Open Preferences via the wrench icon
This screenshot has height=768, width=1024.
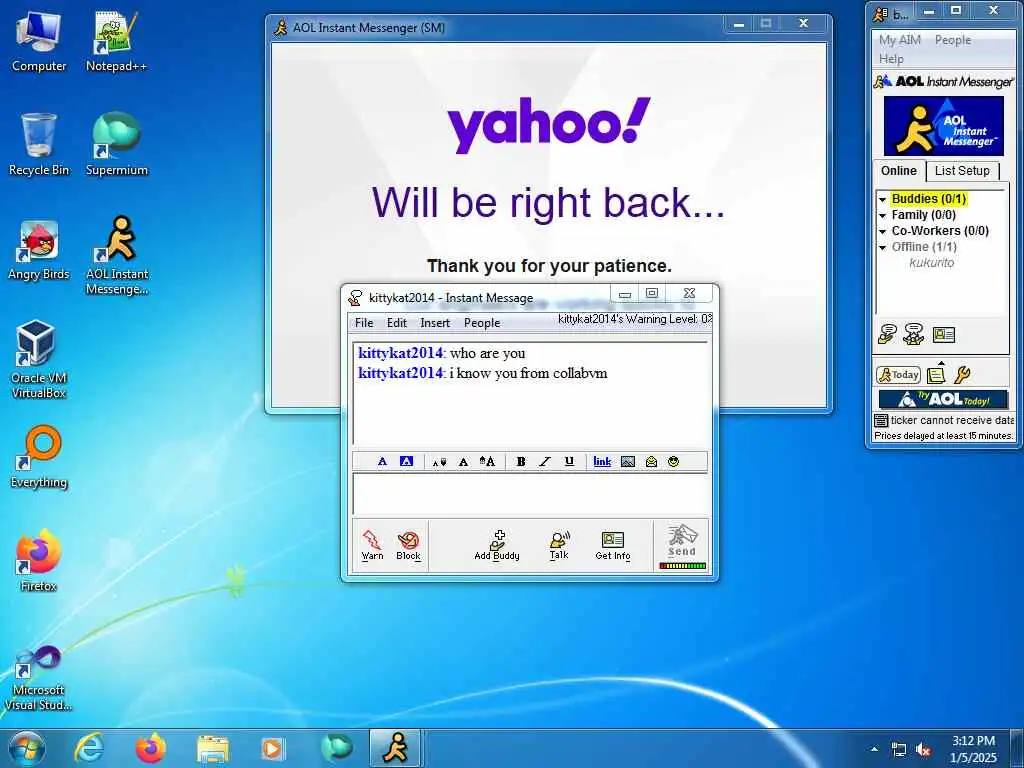(962, 374)
